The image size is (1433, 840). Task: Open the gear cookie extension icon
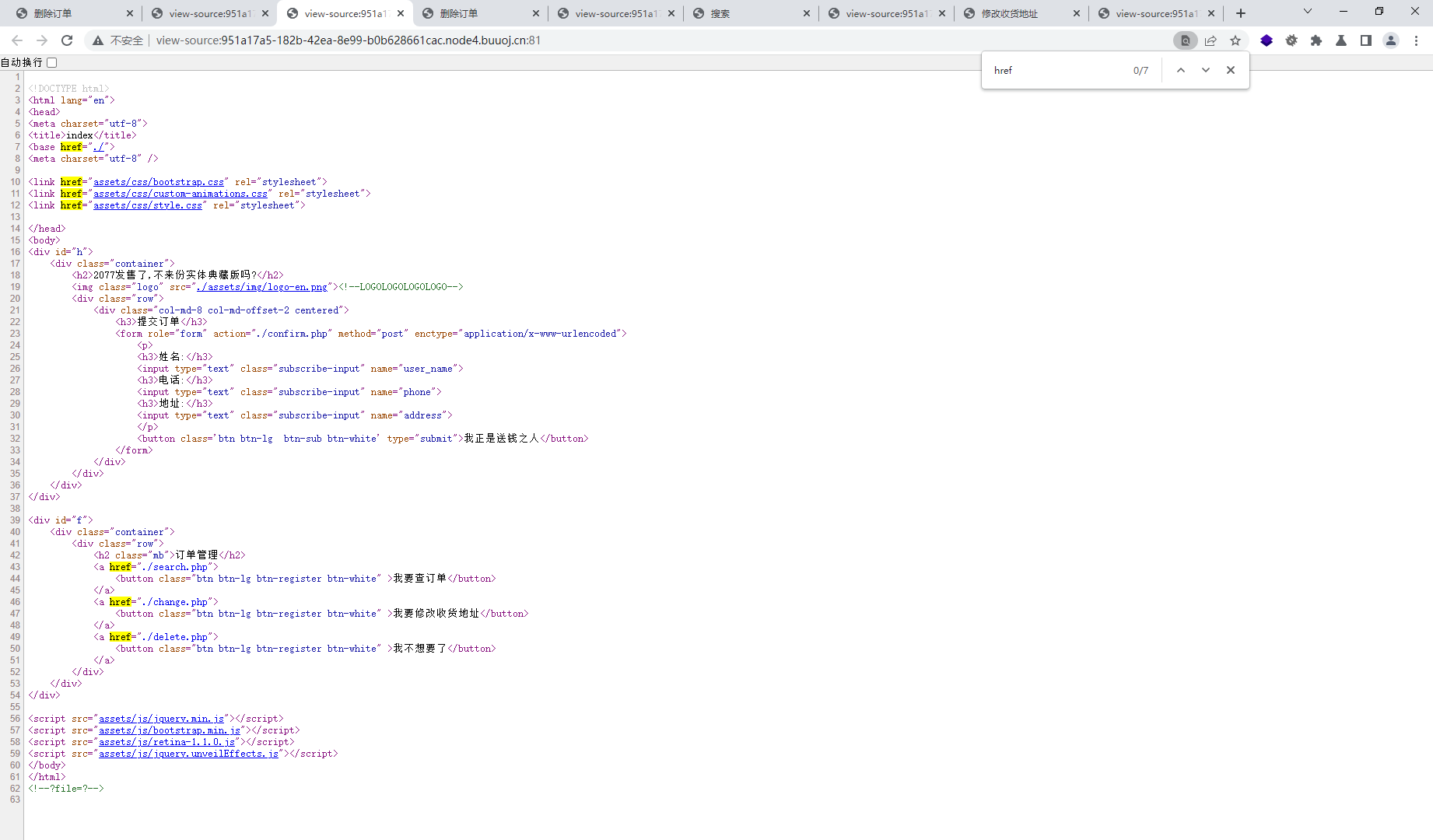coord(1291,40)
